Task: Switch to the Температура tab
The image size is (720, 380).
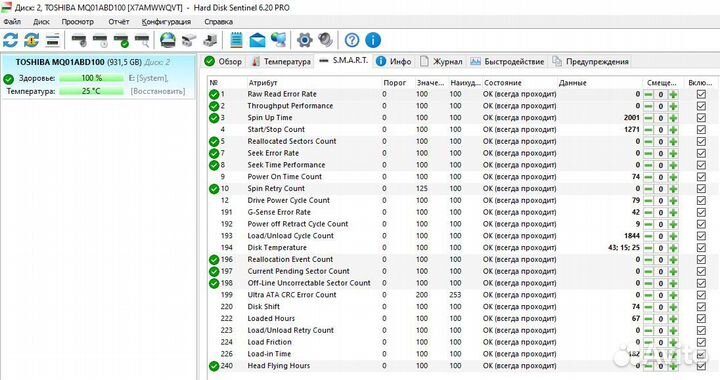Action: pos(281,61)
